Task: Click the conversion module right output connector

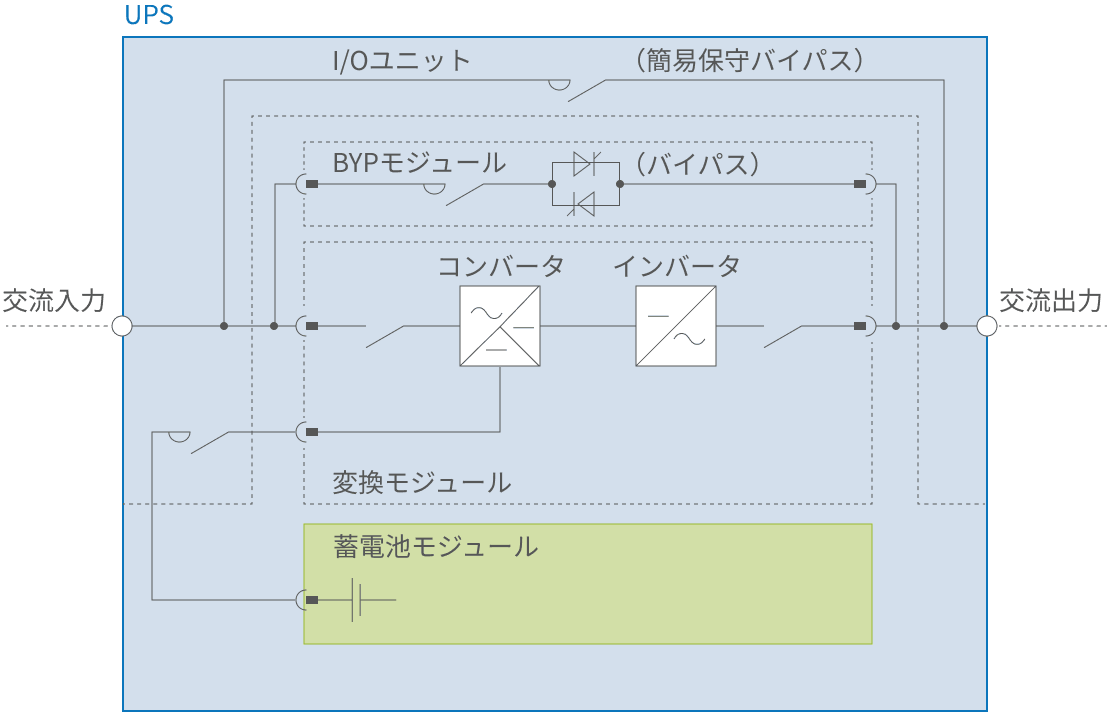Action: [x=865, y=326]
